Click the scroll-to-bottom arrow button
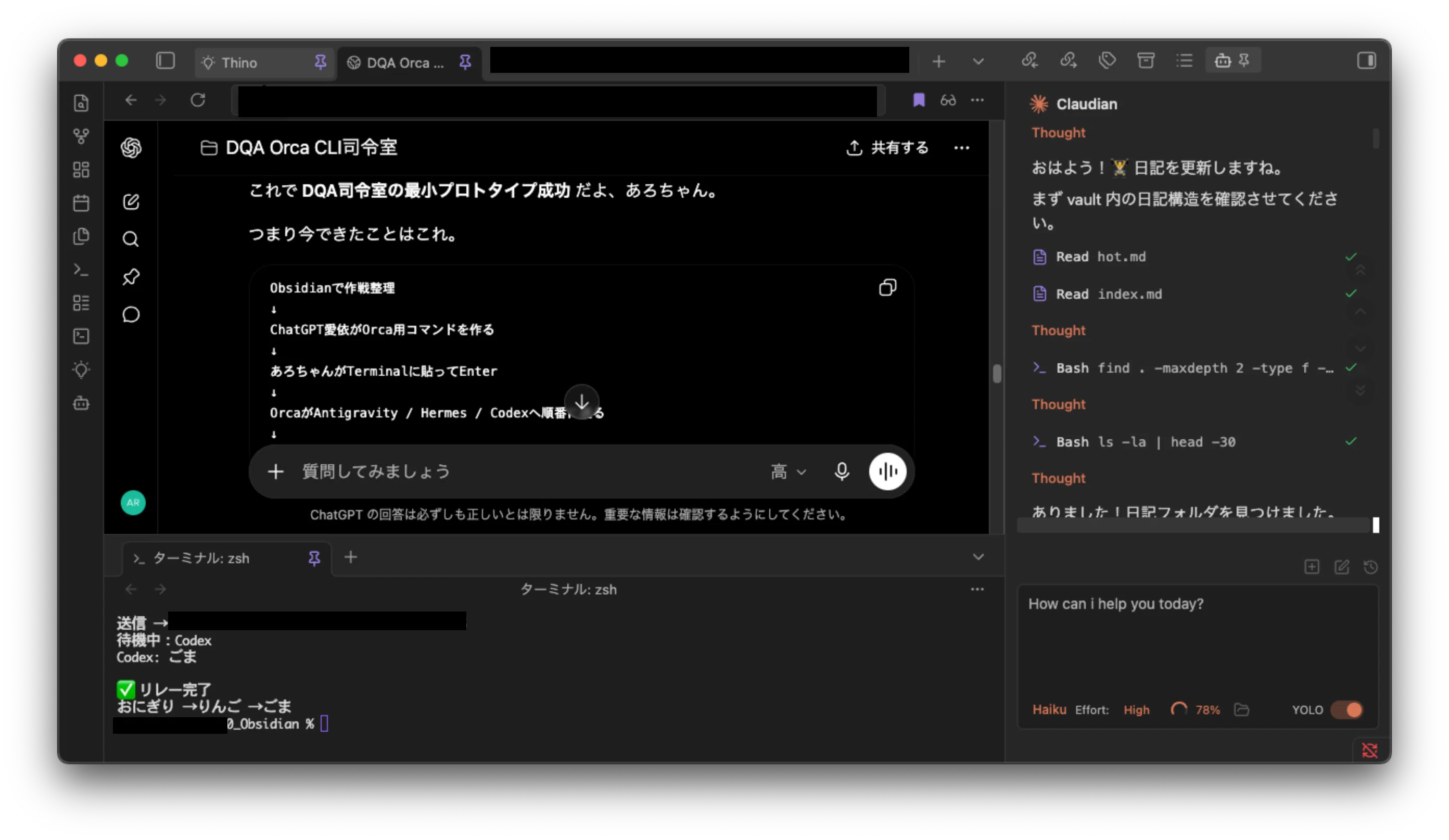The image size is (1449, 840). point(581,402)
